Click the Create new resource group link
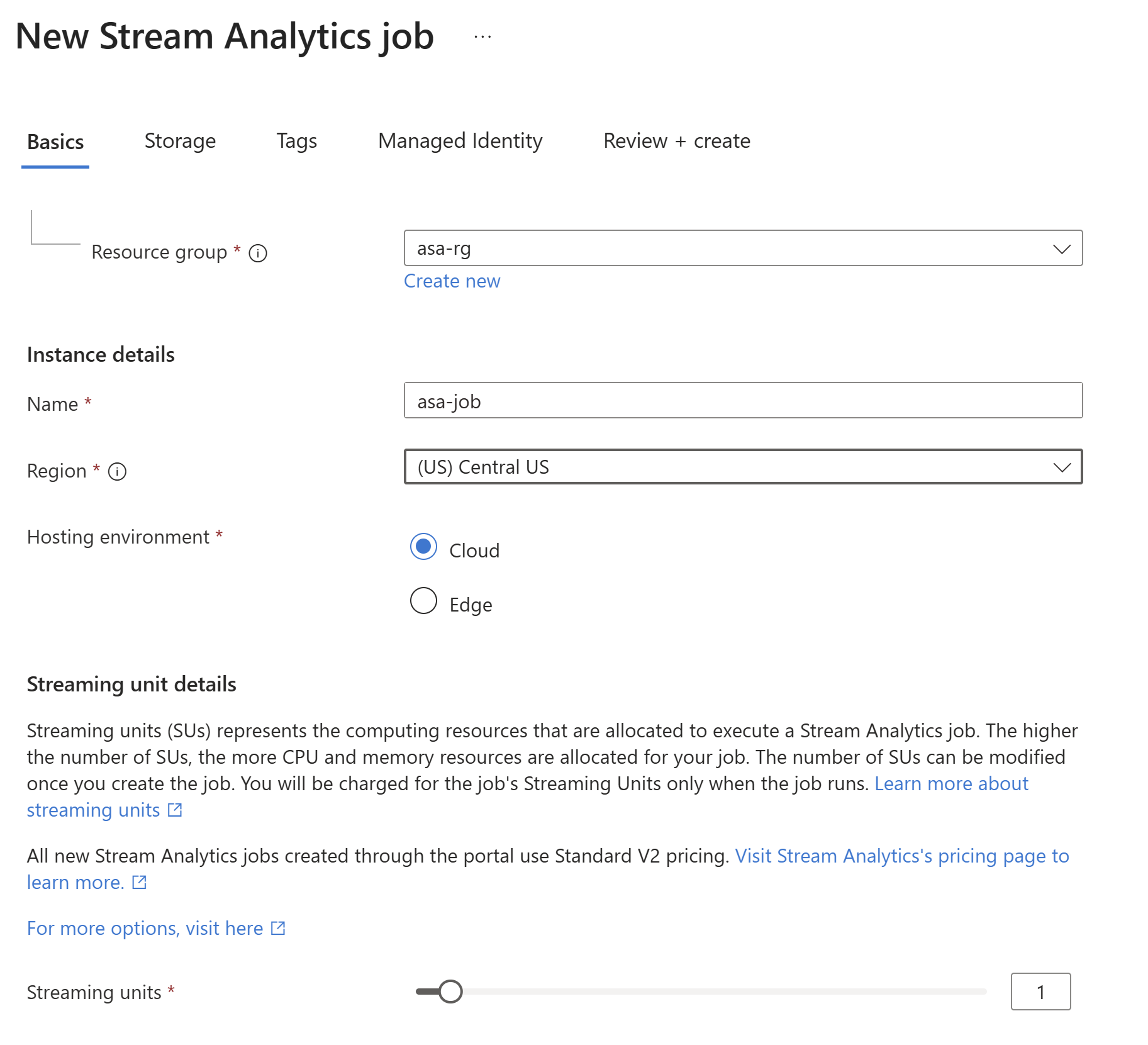Screen dimensions: 1148x1045 tap(452, 281)
